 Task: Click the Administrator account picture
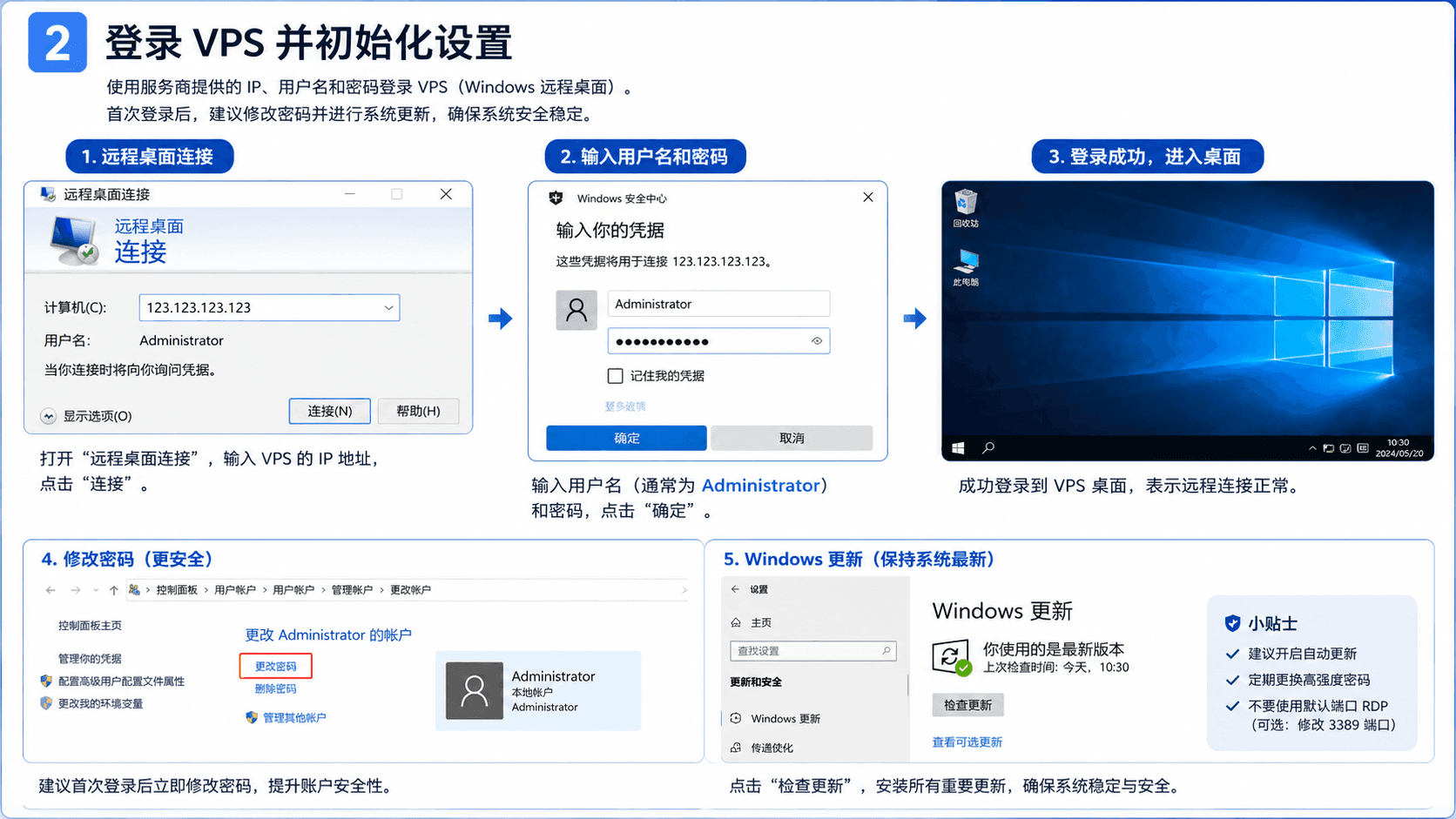[x=475, y=691]
